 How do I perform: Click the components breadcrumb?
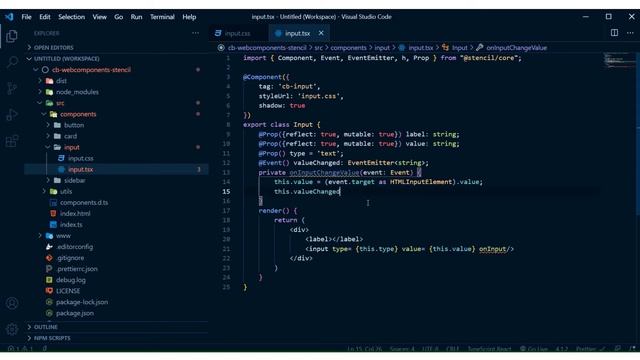coord(348,48)
